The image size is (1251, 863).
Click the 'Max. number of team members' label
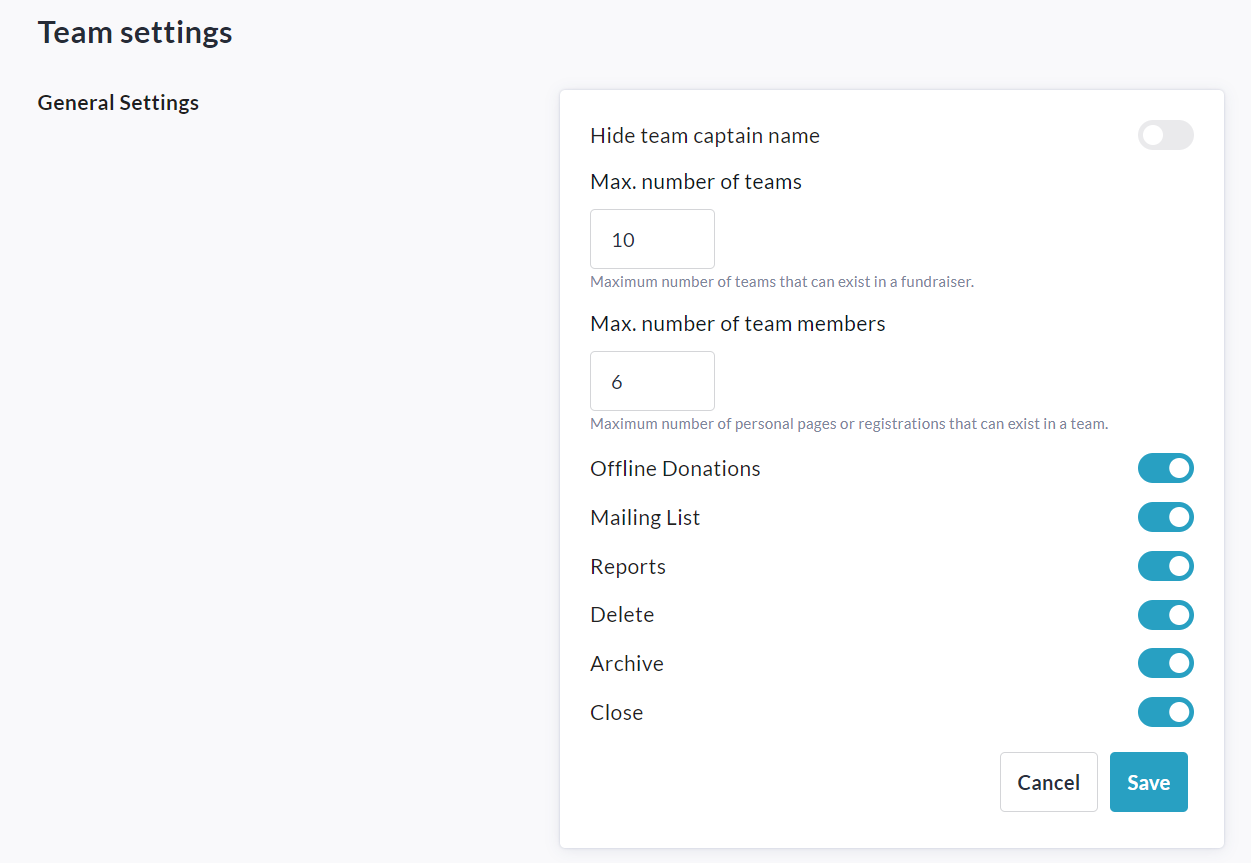pyautogui.click(x=737, y=324)
